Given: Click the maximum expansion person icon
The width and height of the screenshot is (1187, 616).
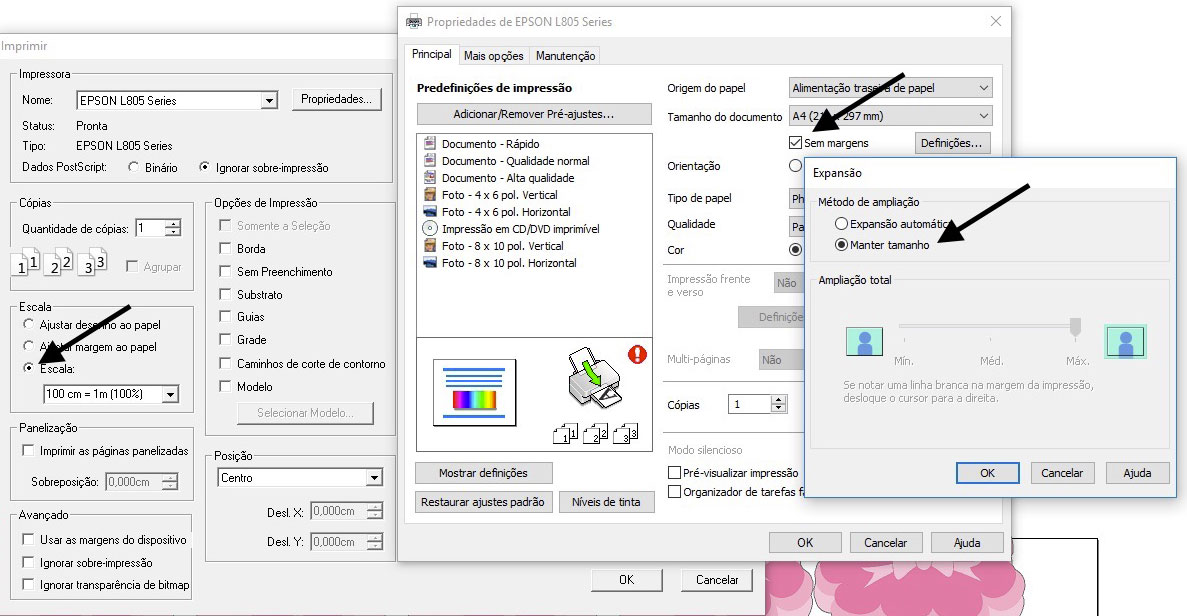Looking at the screenshot, I should pos(1125,341).
